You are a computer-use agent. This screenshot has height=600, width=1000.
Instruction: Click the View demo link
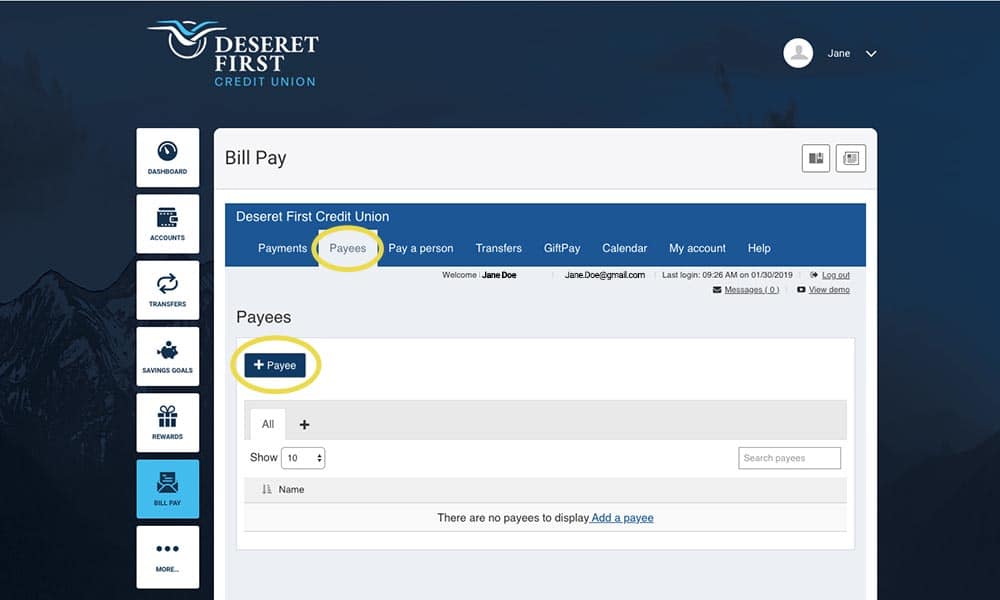829,289
